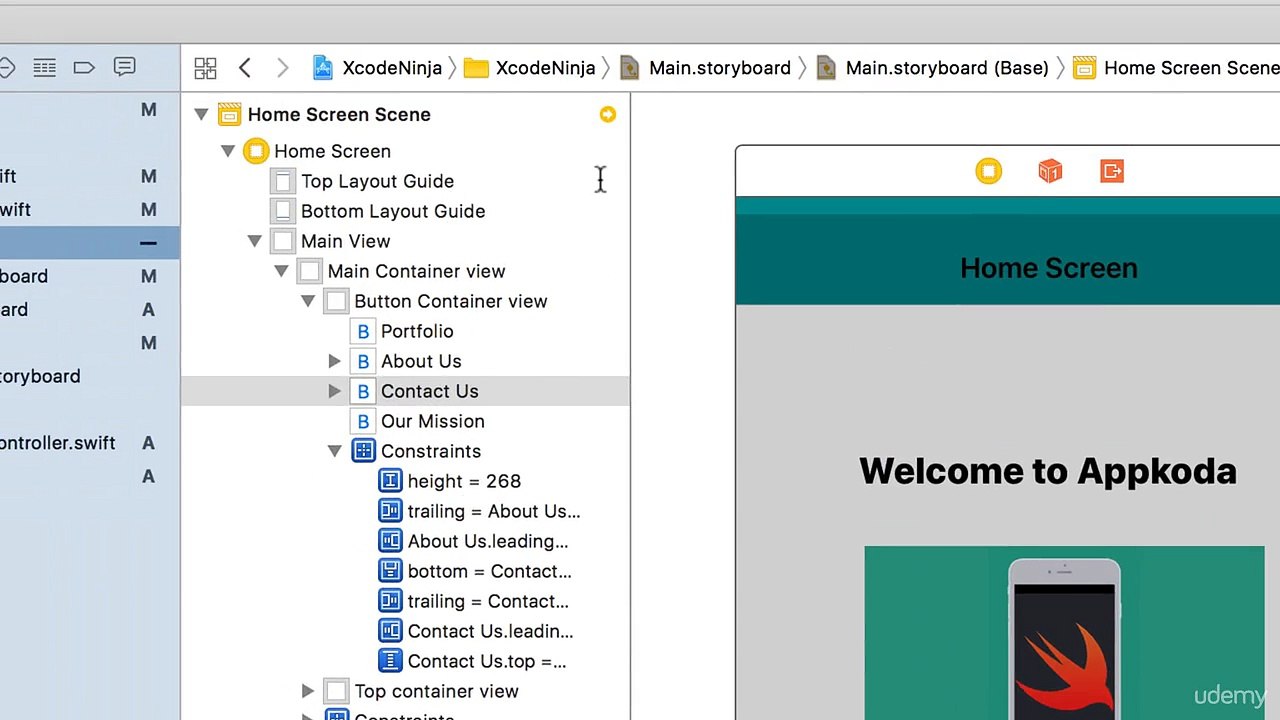Viewport: 1280px width, 720px height.
Task: Click the Bottom Layout Guide icon
Action: pos(283,211)
